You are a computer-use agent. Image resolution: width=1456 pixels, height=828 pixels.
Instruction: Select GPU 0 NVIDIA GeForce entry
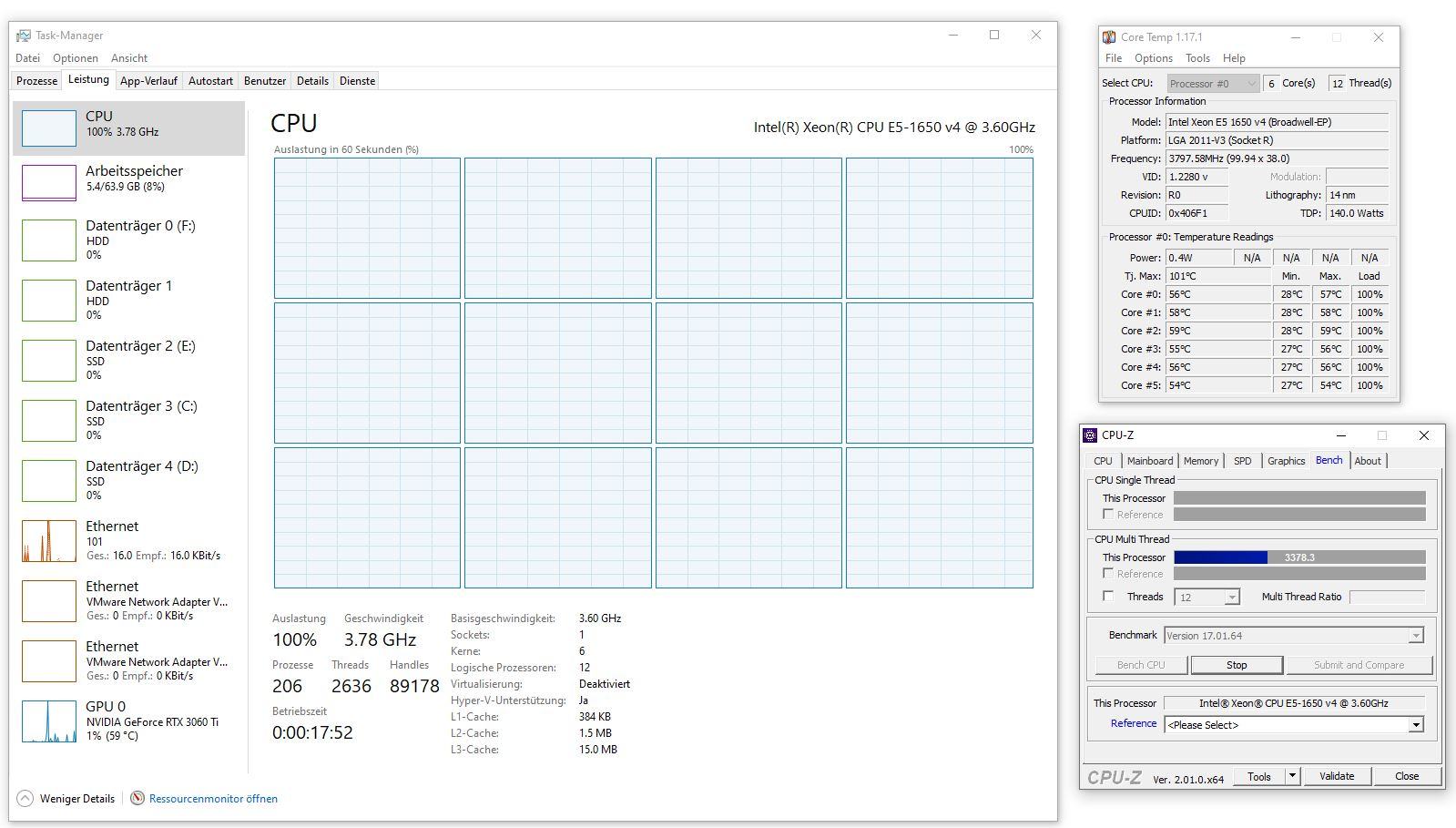pyautogui.click(x=129, y=721)
